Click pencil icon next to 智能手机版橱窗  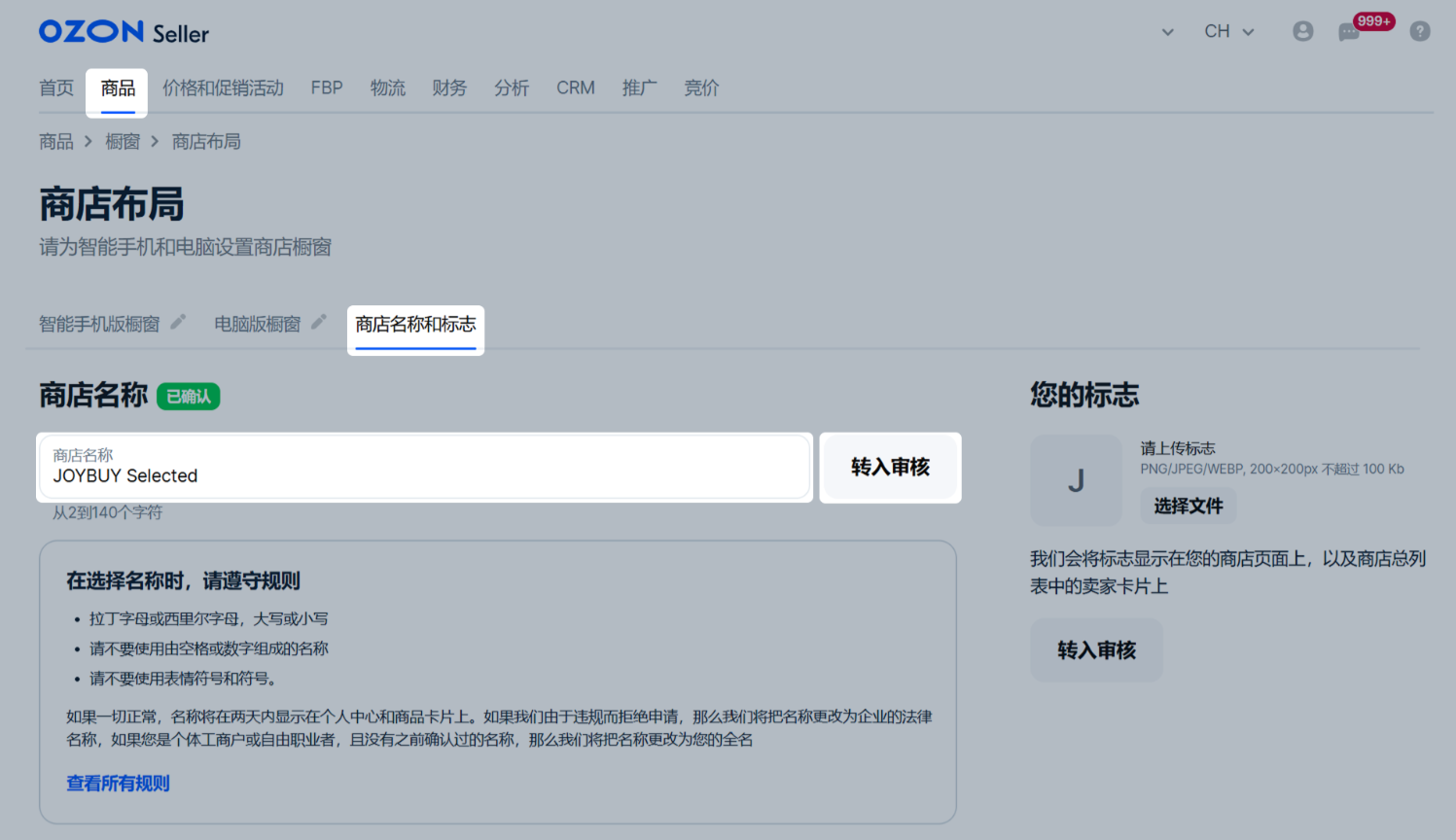178,322
